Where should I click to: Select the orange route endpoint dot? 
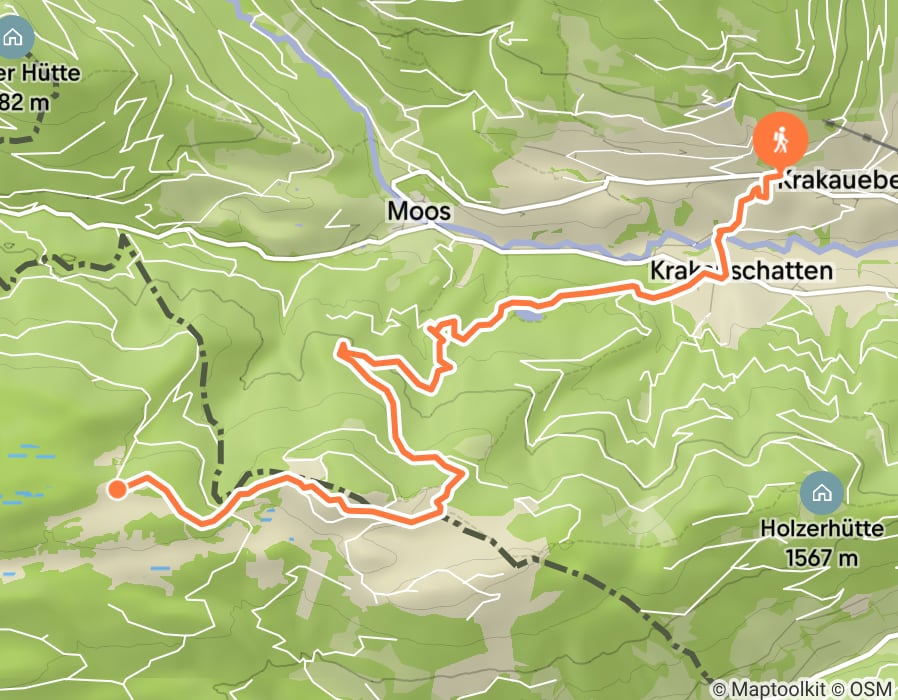click(x=117, y=490)
